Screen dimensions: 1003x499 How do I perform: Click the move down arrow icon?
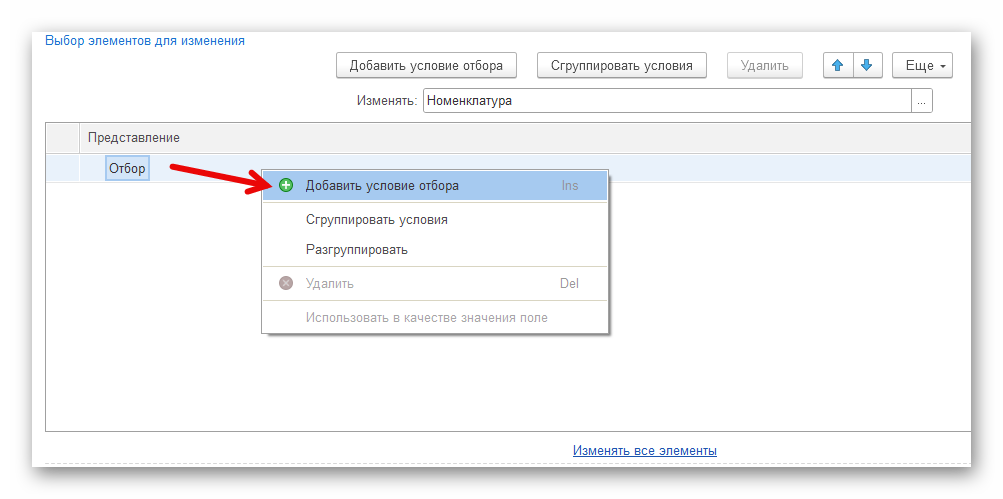click(x=867, y=65)
